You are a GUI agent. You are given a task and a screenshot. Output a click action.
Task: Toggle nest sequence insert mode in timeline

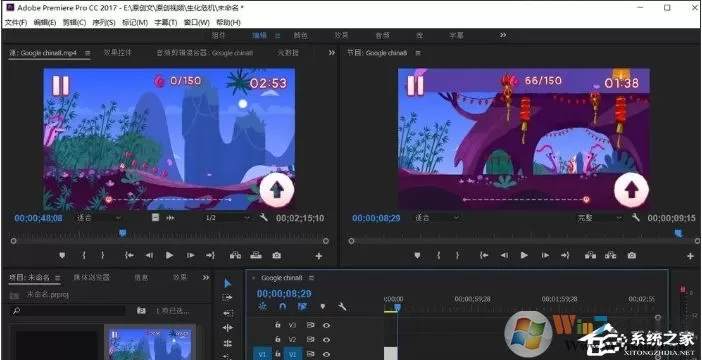pyautogui.click(x=263, y=307)
